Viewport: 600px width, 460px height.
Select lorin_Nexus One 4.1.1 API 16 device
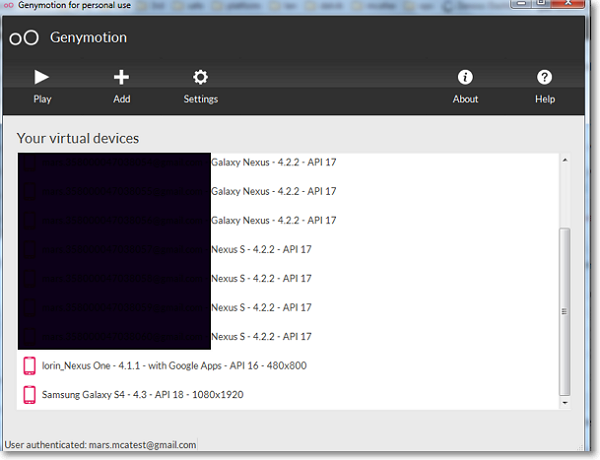(289, 366)
